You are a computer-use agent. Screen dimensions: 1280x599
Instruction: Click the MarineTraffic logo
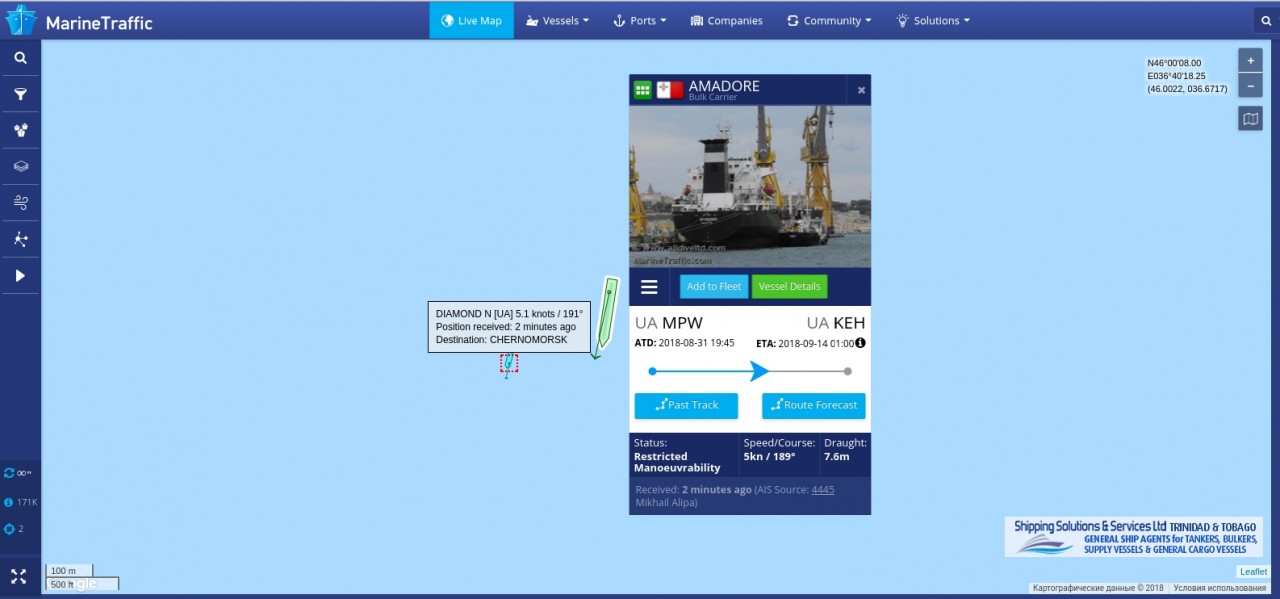(x=80, y=20)
